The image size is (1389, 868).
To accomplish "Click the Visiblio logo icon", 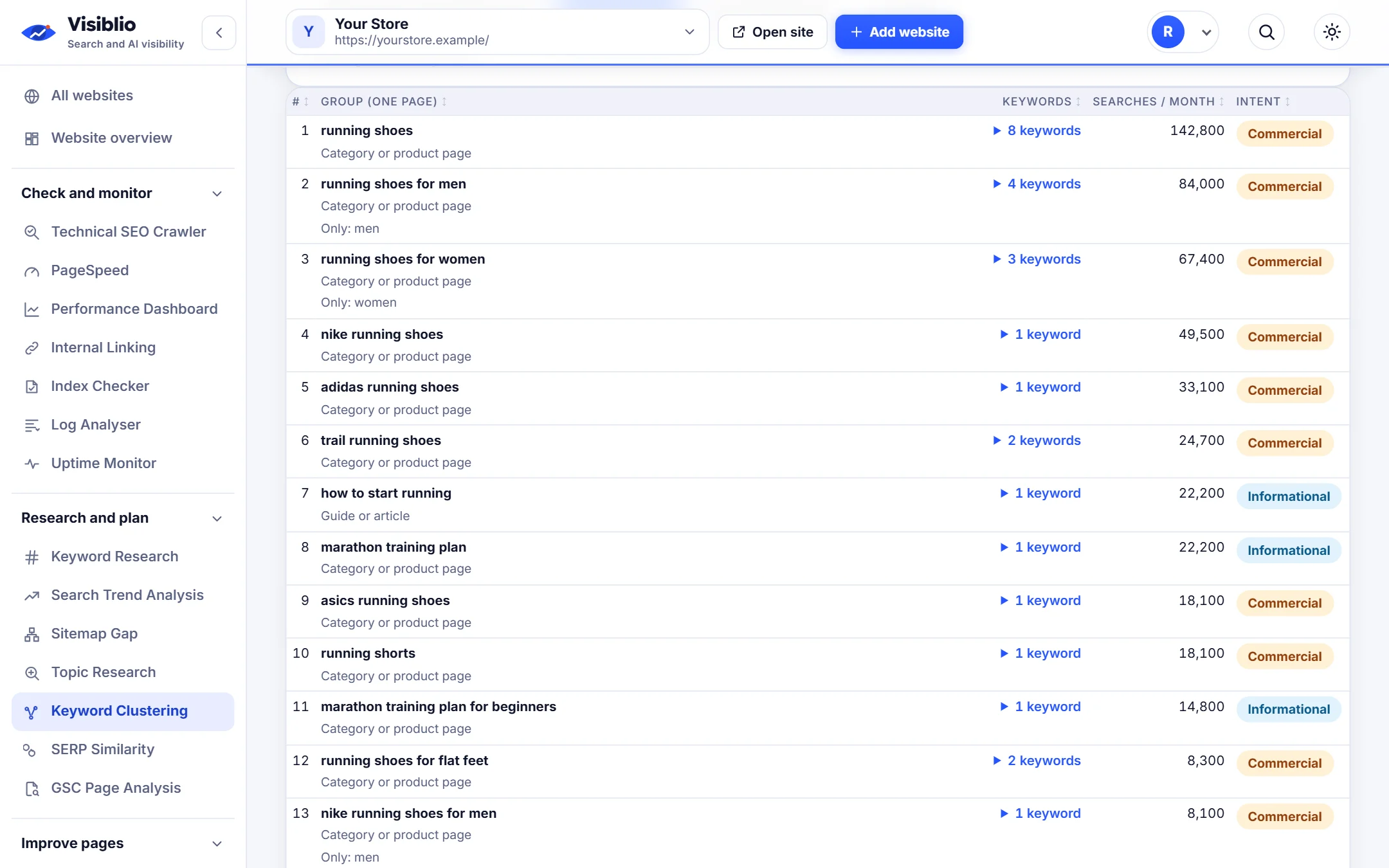I will tap(39, 32).
